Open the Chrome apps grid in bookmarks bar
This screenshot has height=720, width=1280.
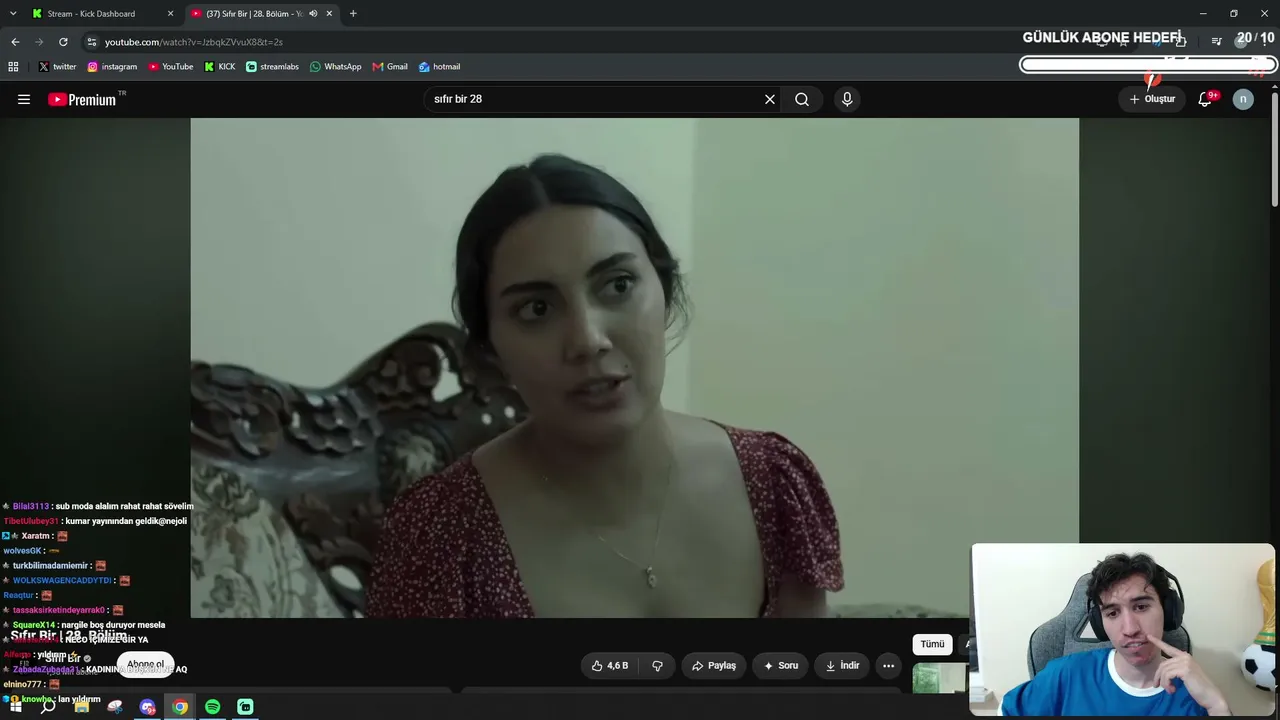[13, 67]
